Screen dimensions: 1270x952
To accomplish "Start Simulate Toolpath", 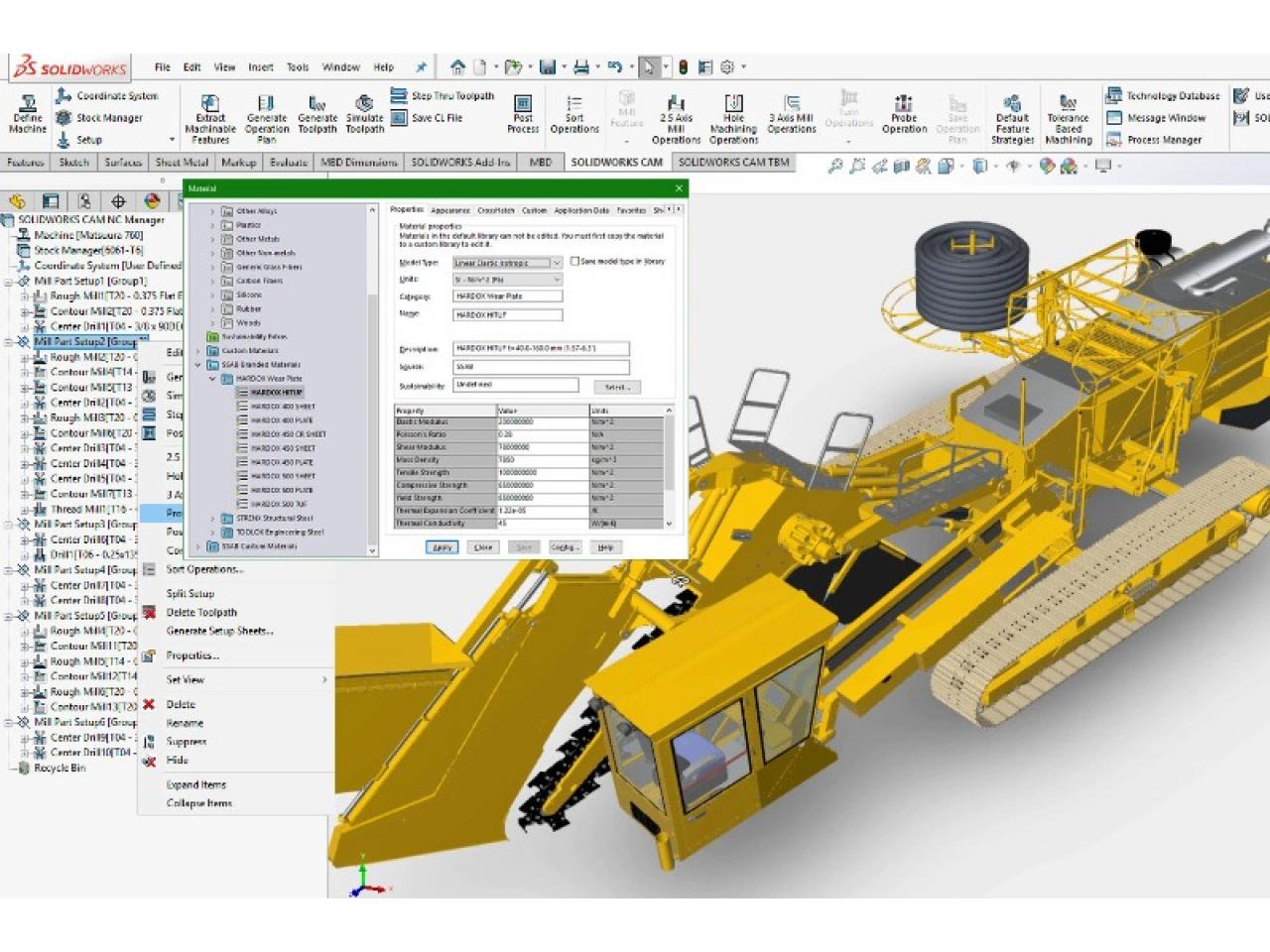I will click(x=364, y=114).
